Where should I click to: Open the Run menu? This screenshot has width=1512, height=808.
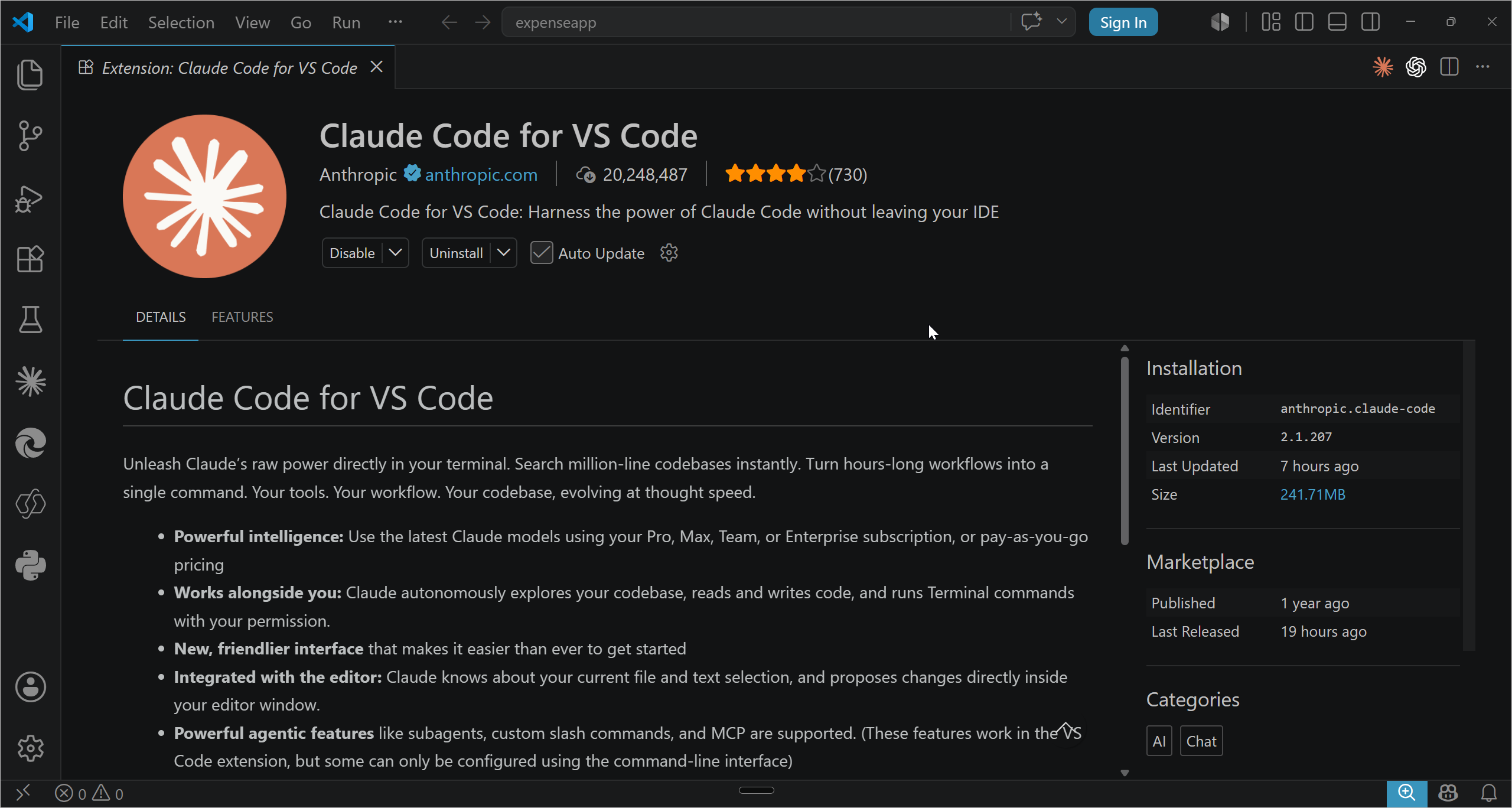click(x=346, y=22)
